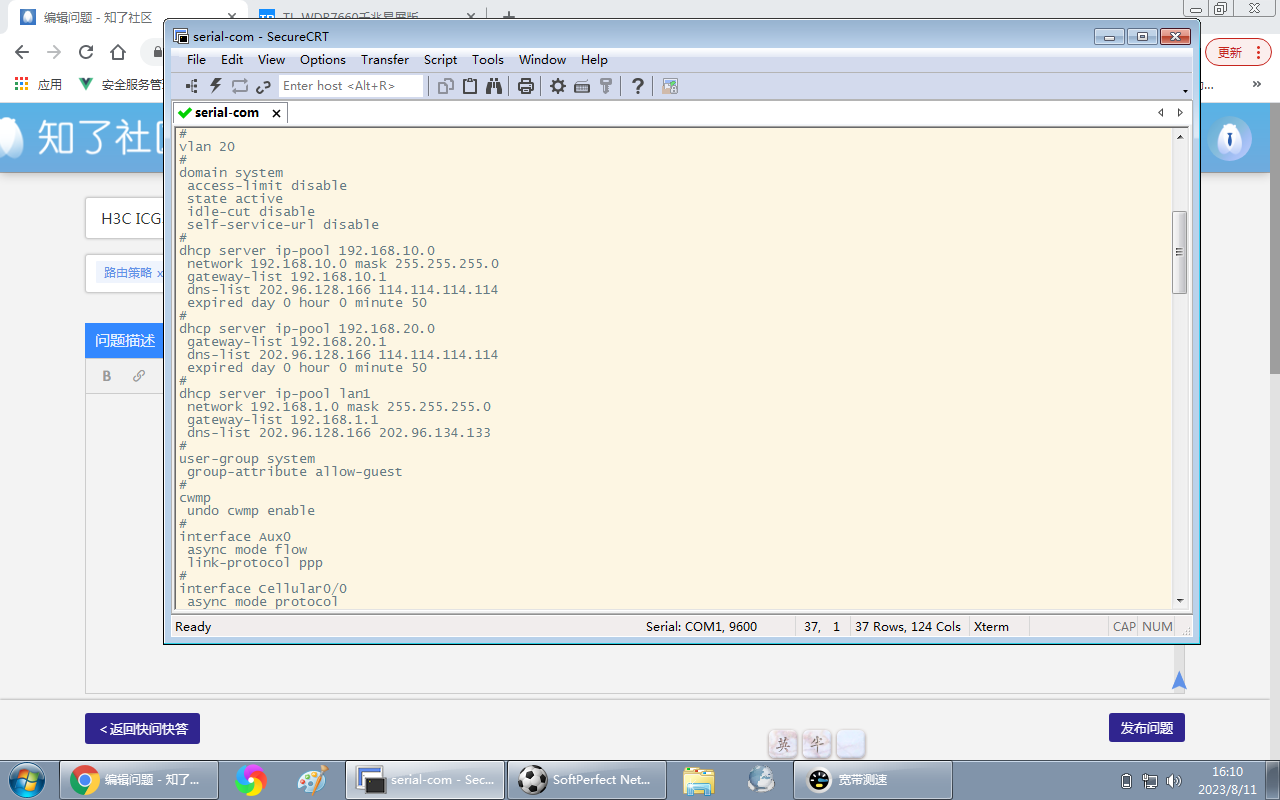Open the View menu
The image size is (1280, 800).
[272, 60]
